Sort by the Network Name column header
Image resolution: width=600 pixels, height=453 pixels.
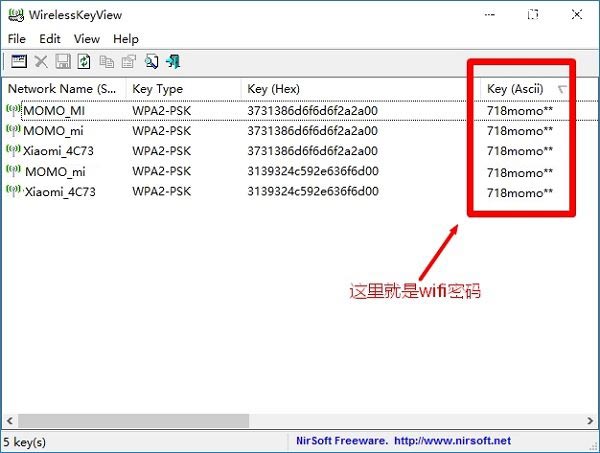(63, 89)
